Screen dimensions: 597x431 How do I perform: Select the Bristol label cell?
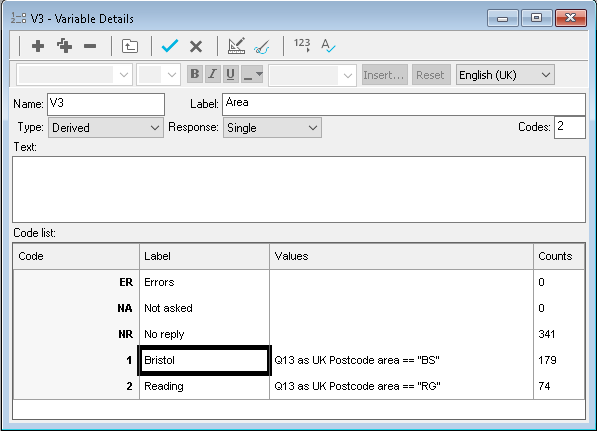pos(204,360)
